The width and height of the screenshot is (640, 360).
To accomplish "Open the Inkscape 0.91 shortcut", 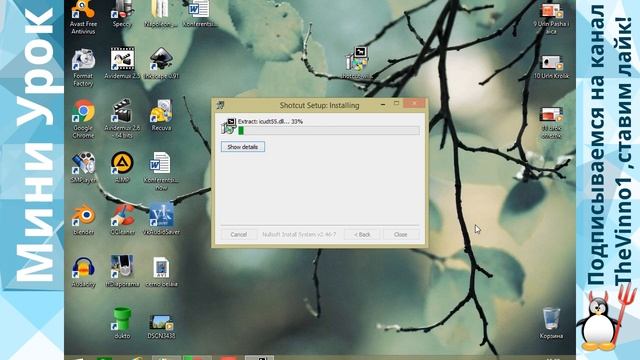I will [161, 63].
